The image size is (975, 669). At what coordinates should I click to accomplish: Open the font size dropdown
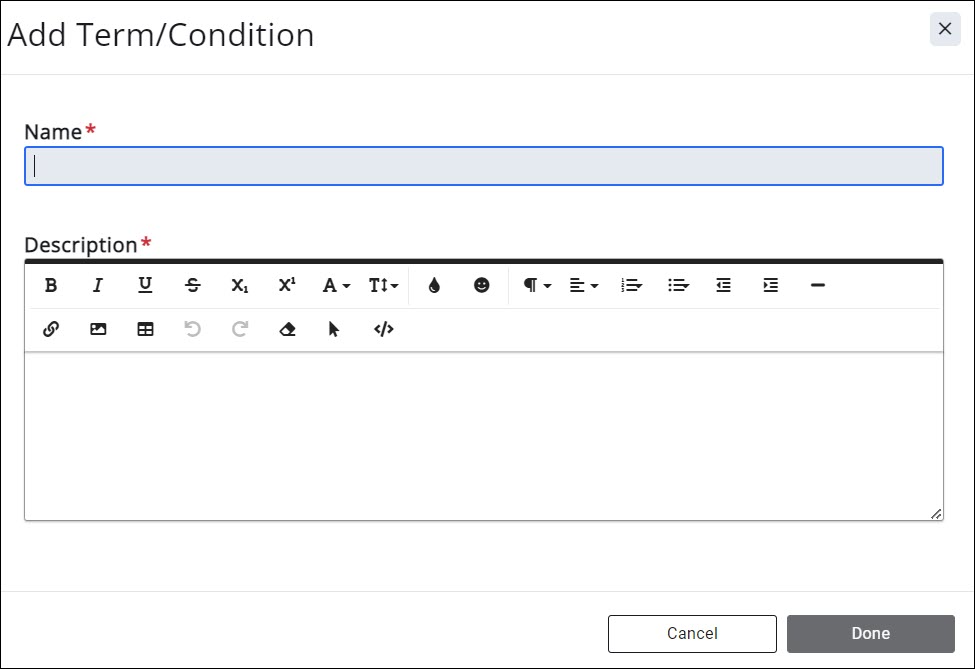click(x=383, y=286)
